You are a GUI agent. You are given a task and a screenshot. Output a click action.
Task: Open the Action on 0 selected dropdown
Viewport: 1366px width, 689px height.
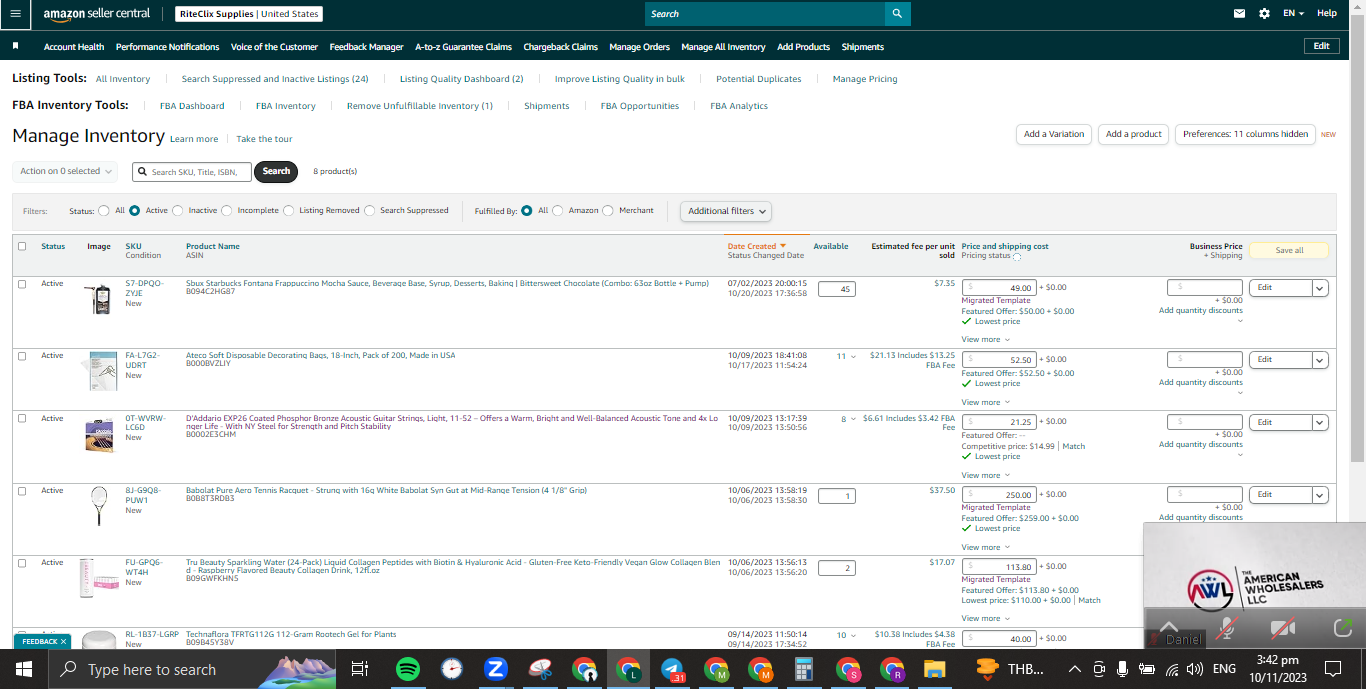(x=65, y=171)
